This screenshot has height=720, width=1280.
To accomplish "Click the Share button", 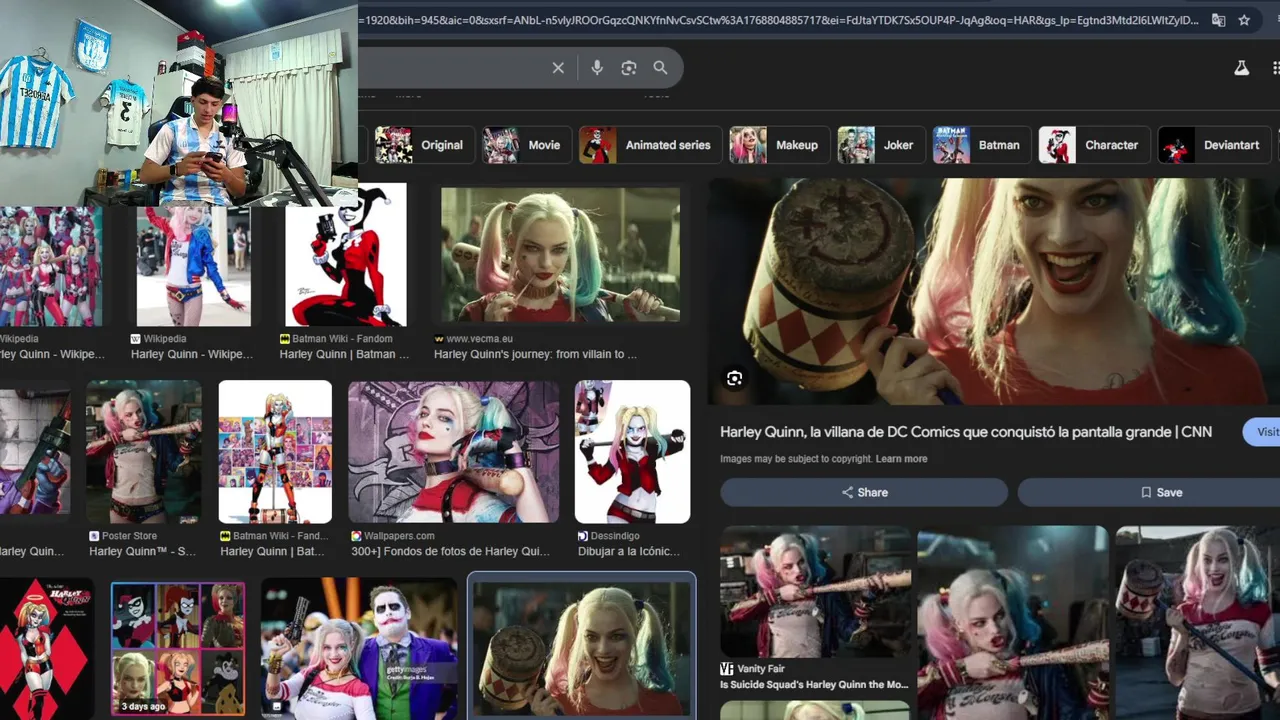I will (864, 492).
